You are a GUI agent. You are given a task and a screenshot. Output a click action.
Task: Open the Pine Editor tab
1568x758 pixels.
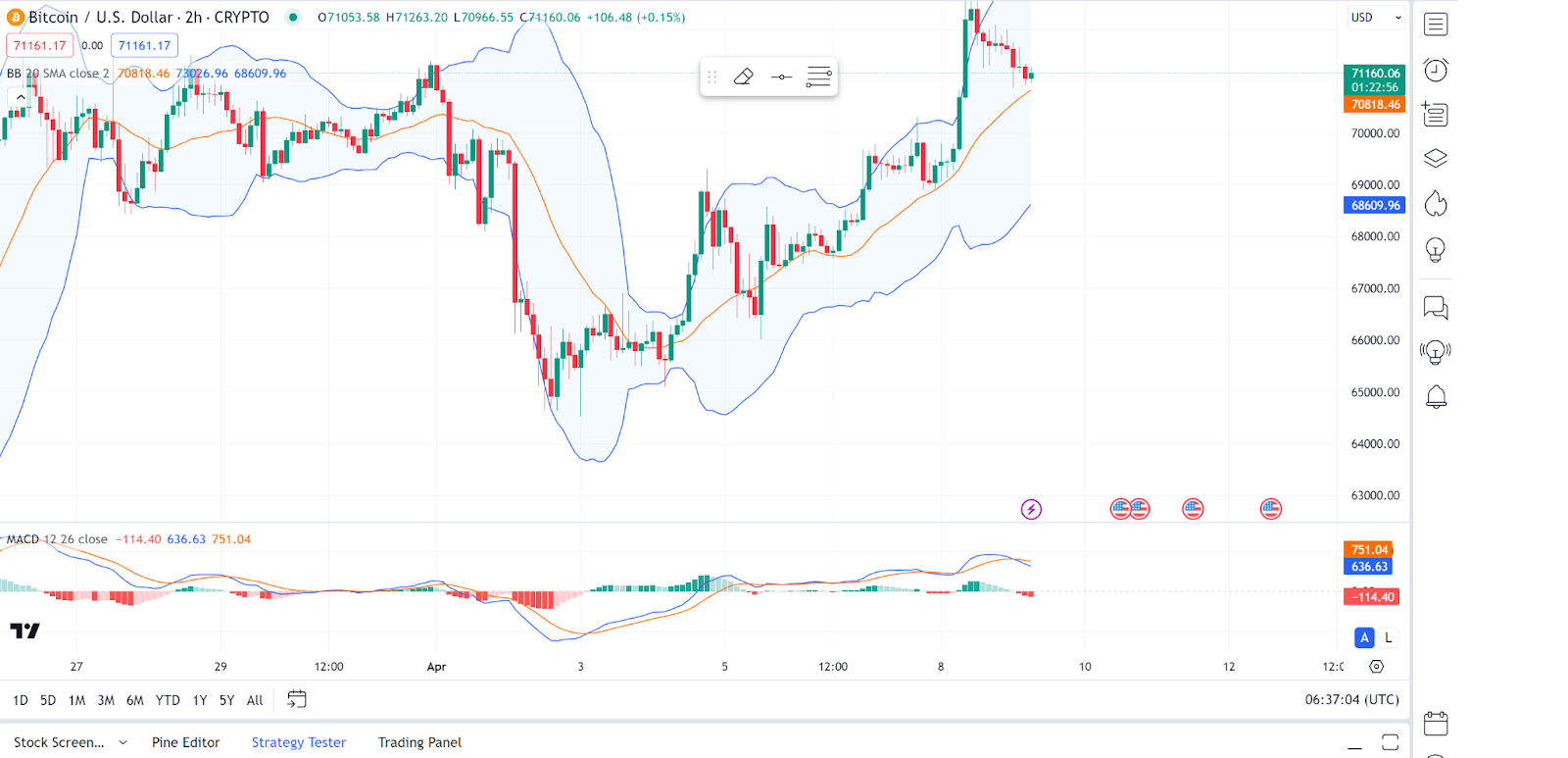click(x=185, y=742)
